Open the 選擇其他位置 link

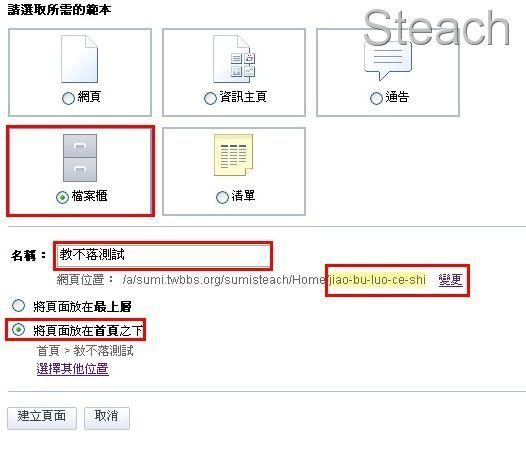tap(72, 368)
